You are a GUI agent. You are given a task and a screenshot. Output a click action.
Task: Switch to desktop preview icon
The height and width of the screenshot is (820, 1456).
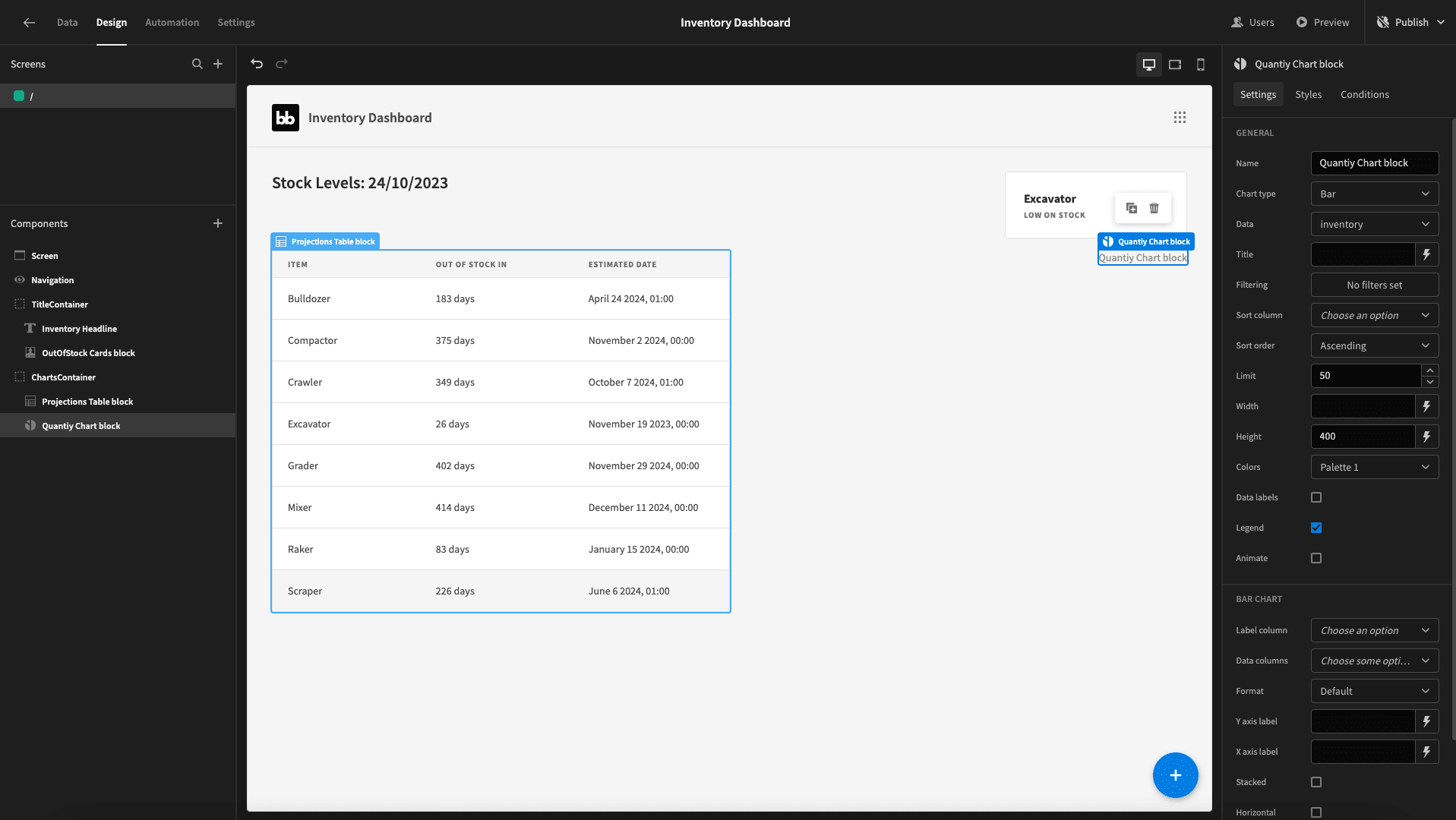pos(1149,65)
